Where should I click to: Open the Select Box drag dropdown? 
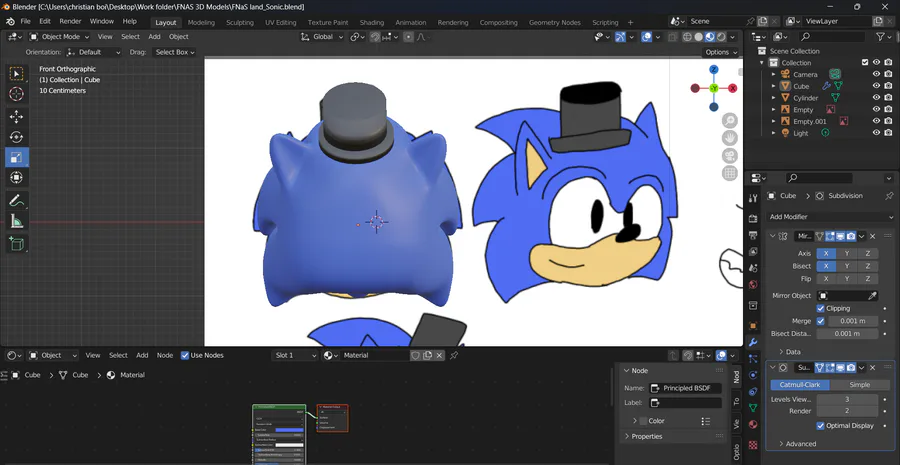pyautogui.click(x=174, y=52)
